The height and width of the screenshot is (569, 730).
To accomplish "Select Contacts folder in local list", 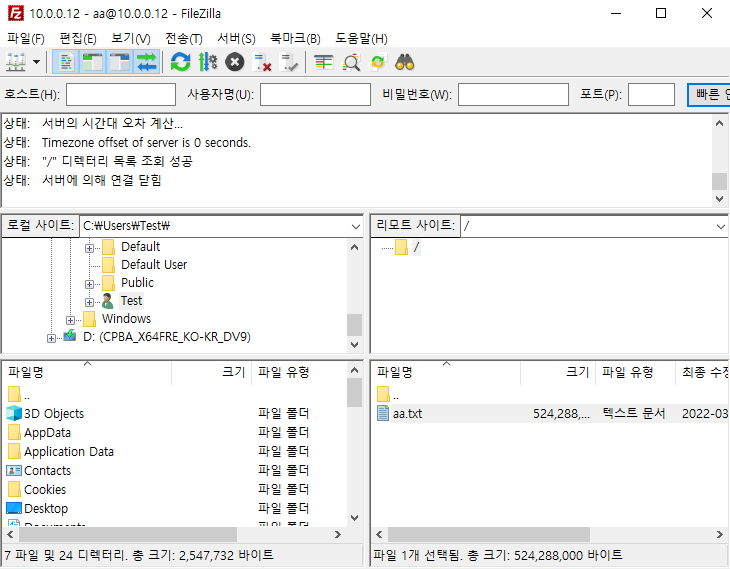I will click(47, 471).
